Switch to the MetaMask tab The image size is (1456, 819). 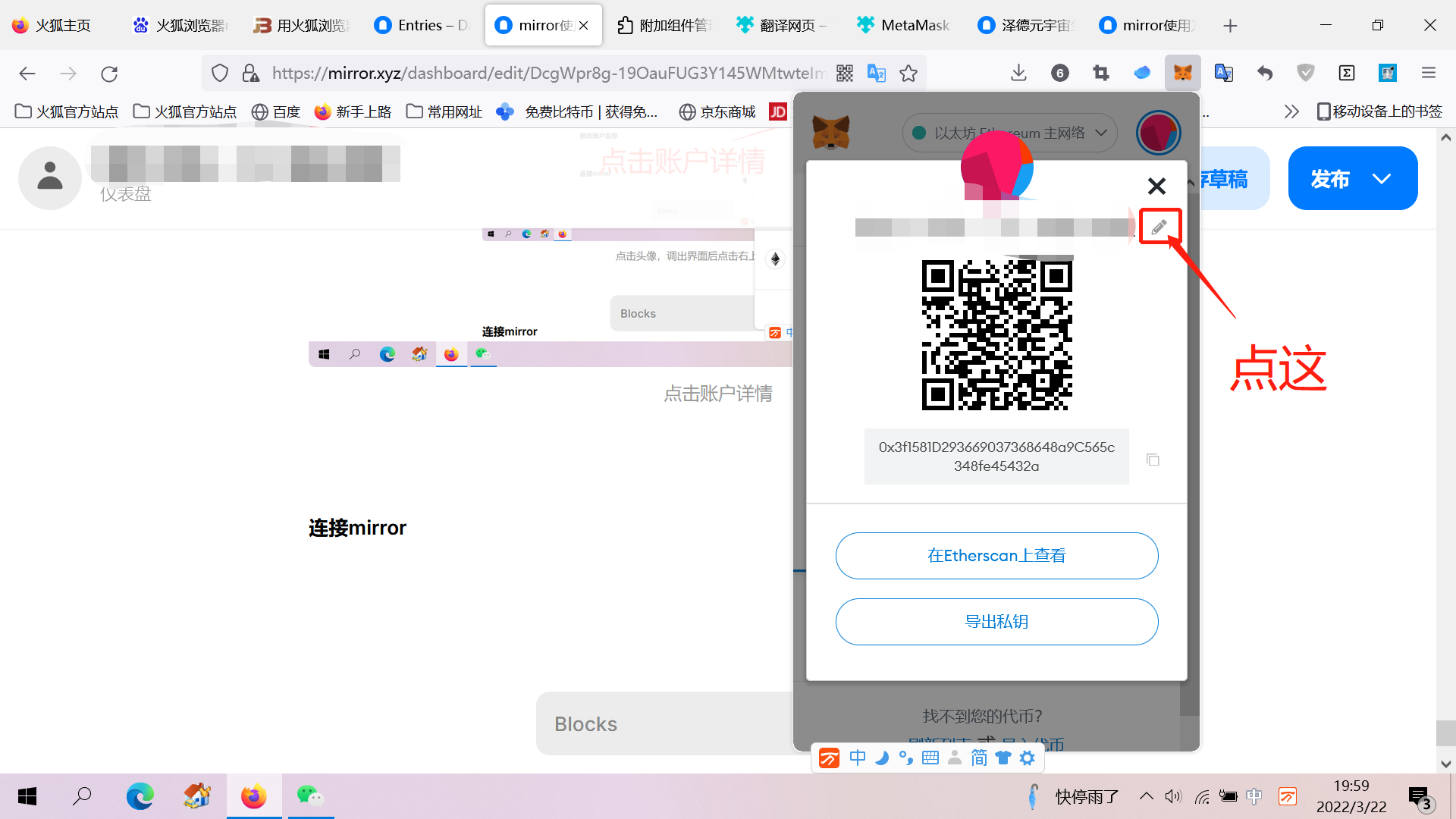(x=905, y=25)
